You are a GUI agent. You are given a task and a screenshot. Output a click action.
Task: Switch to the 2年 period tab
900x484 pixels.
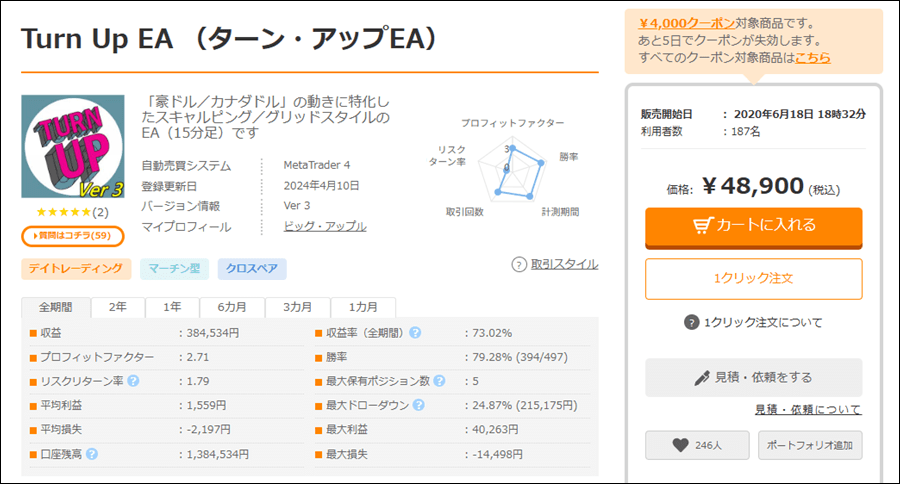point(118,307)
